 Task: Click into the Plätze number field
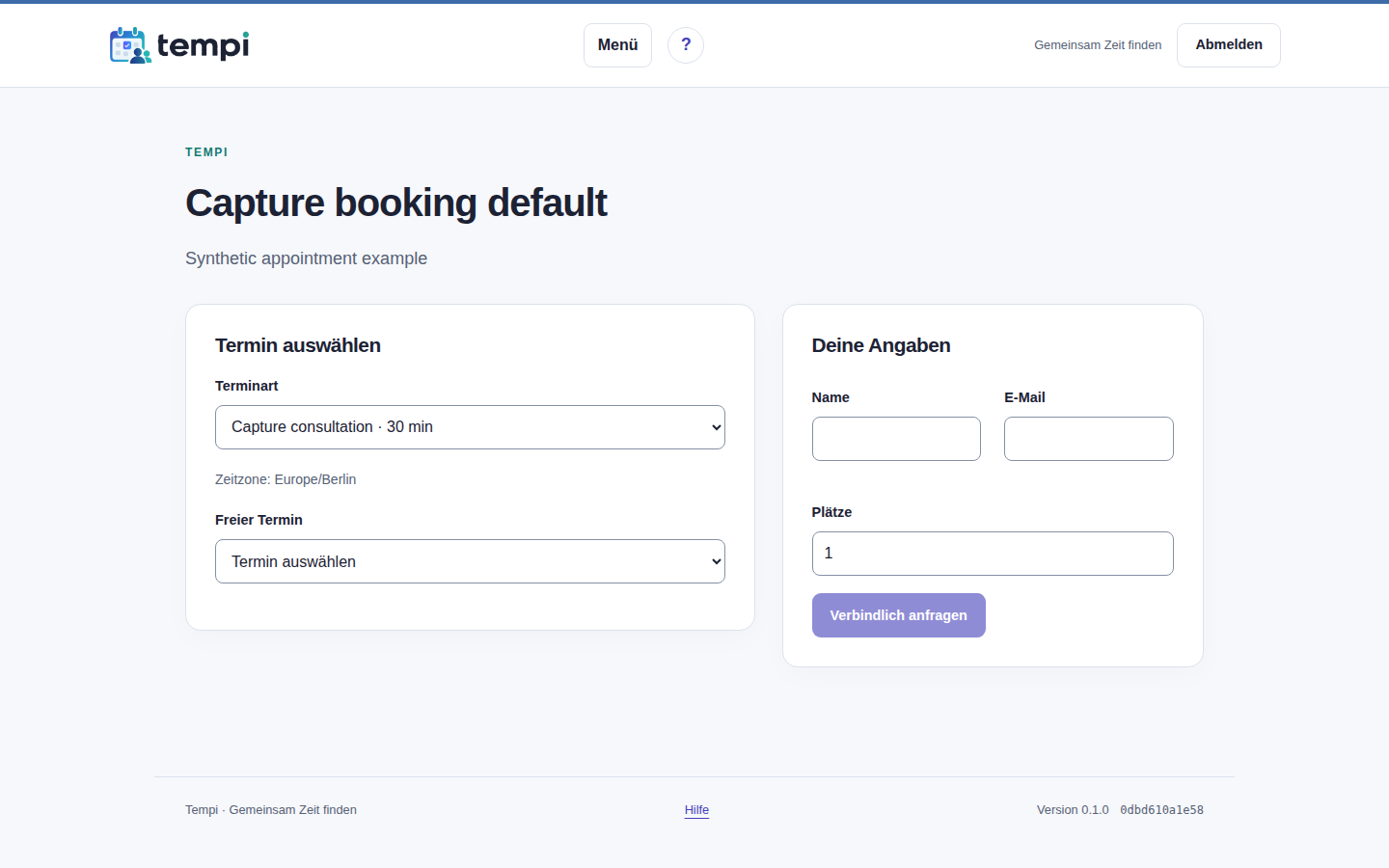(993, 554)
